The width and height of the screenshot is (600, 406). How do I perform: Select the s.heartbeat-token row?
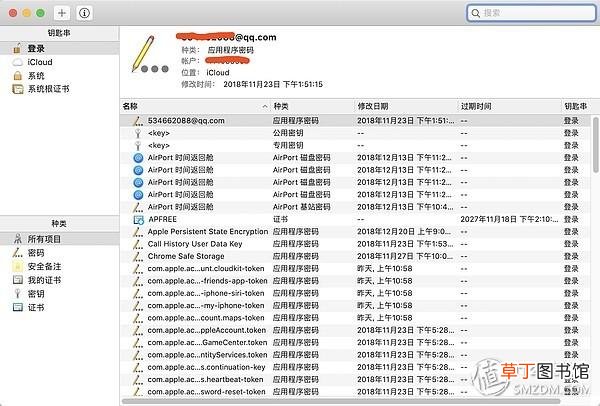click(356, 379)
